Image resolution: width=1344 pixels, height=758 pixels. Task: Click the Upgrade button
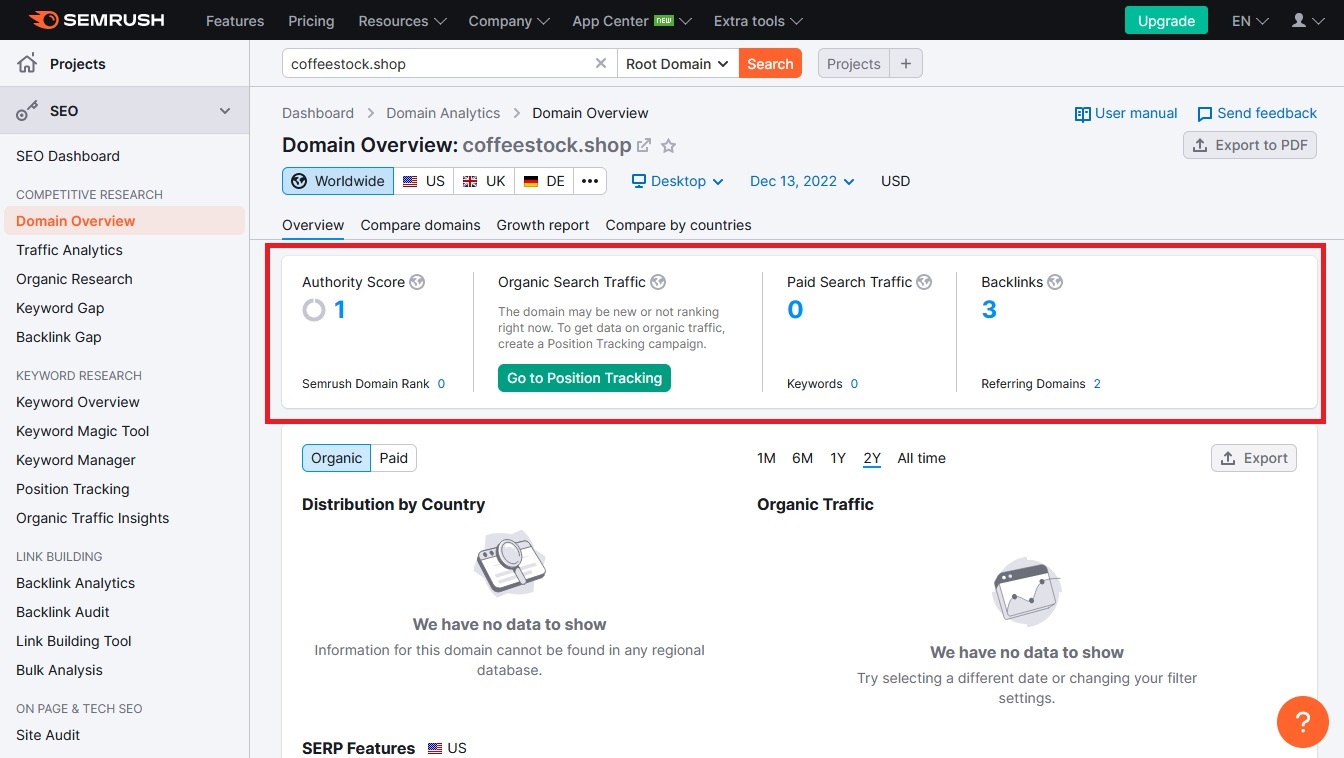[1166, 21]
